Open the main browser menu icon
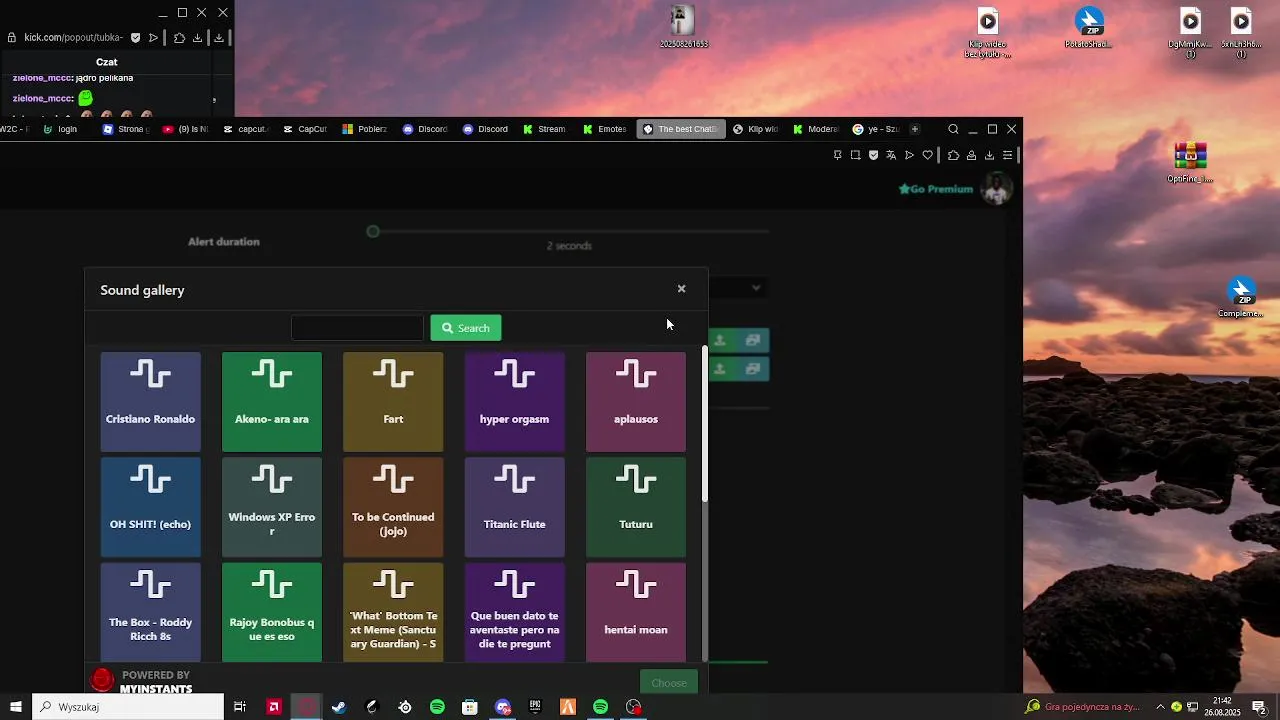 point(1007,155)
